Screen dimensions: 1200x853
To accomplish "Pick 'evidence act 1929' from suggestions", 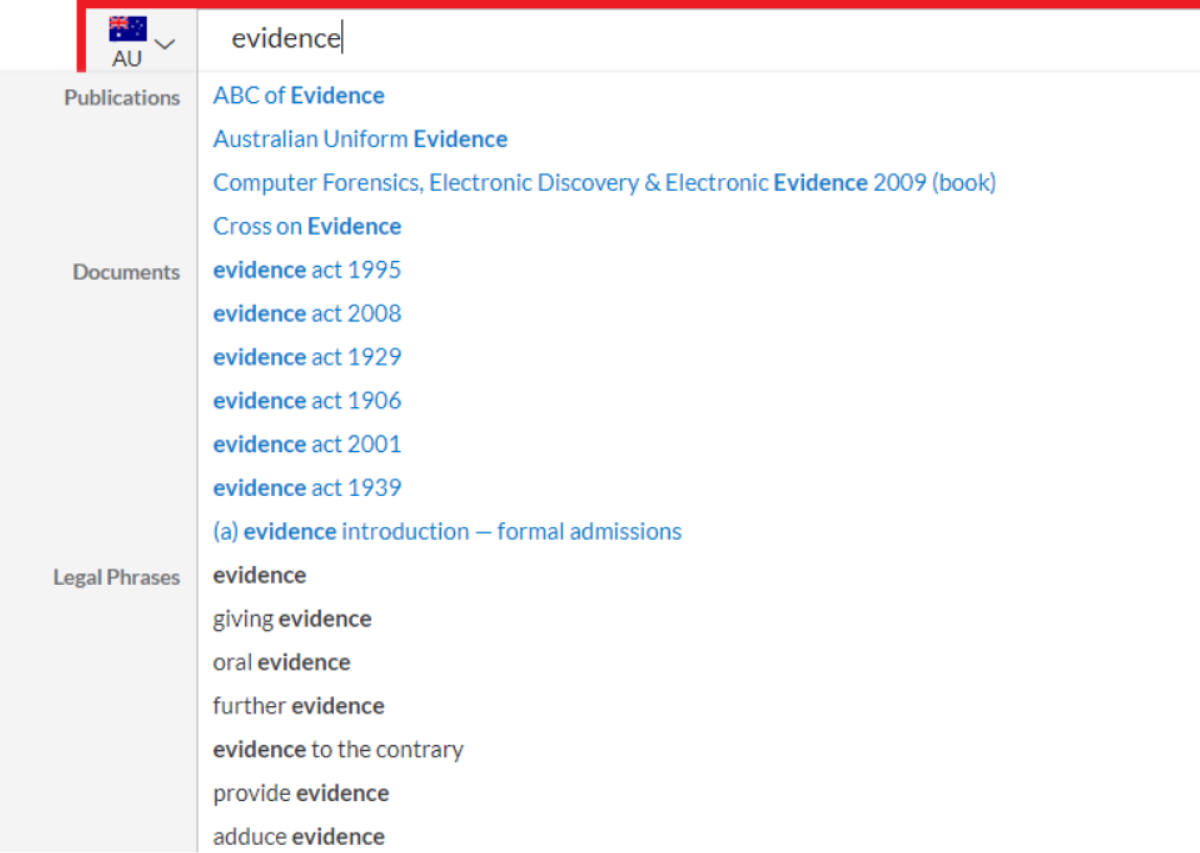I will coord(307,357).
